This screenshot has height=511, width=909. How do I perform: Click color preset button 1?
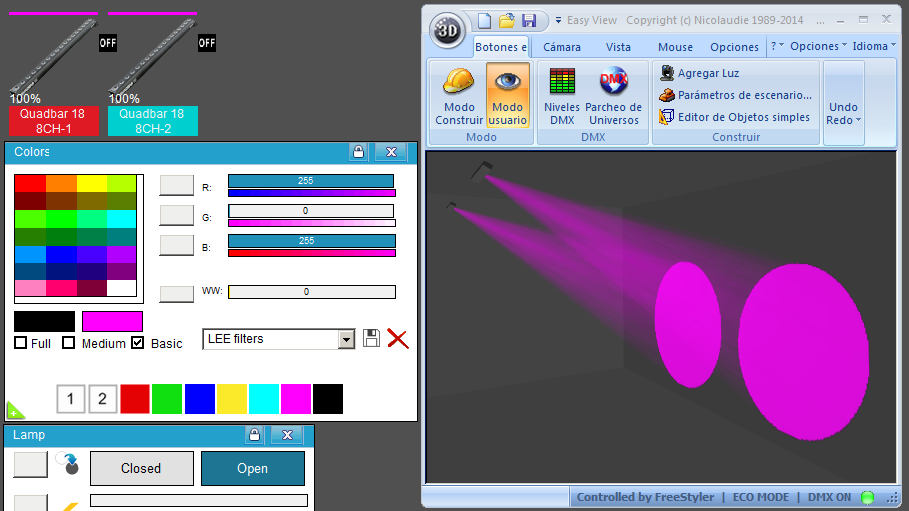71,399
